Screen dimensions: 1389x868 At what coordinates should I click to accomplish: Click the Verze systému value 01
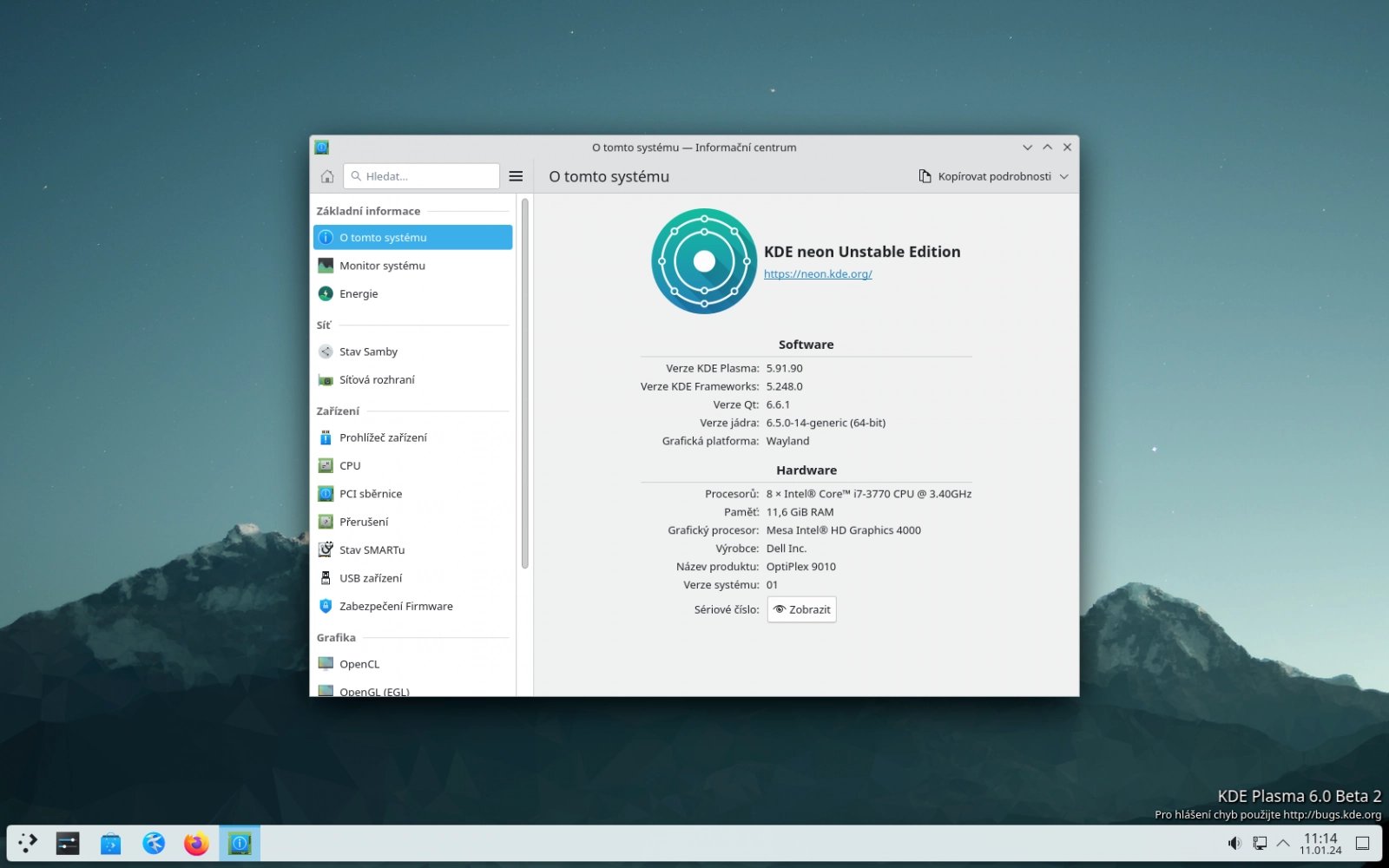point(772,585)
